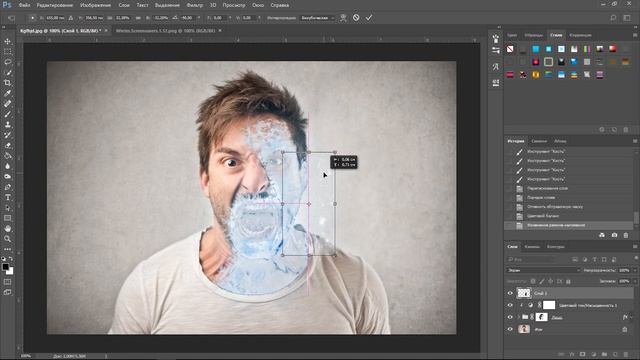Viewport: 640px width, 360px height.
Task: Click the rotation angle input field
Action: point(188,18)
